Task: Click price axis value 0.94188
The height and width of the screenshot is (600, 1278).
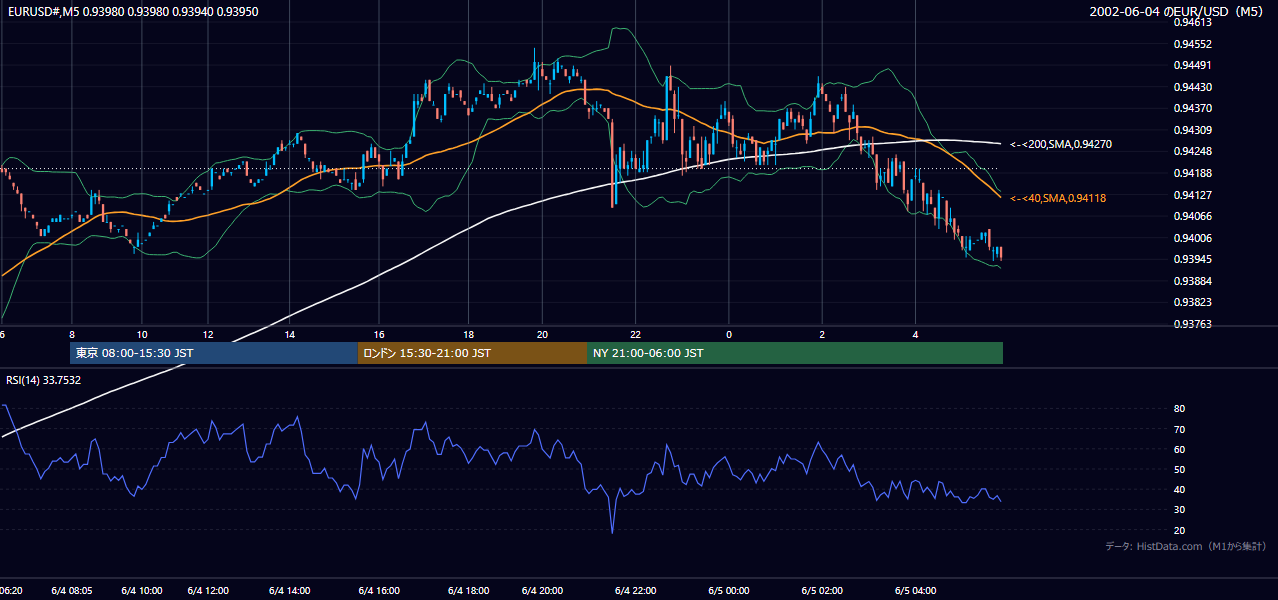Action: click(x=1192, y=173)
